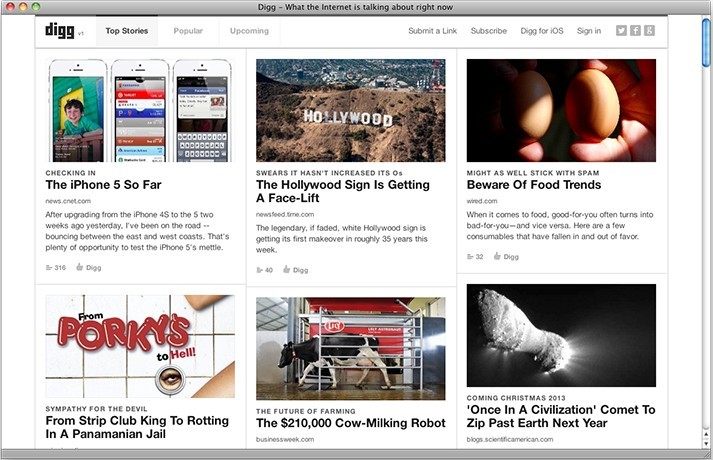The image size is (713, 460).
Task: Click the Digg logo
Action: [60, 30]
